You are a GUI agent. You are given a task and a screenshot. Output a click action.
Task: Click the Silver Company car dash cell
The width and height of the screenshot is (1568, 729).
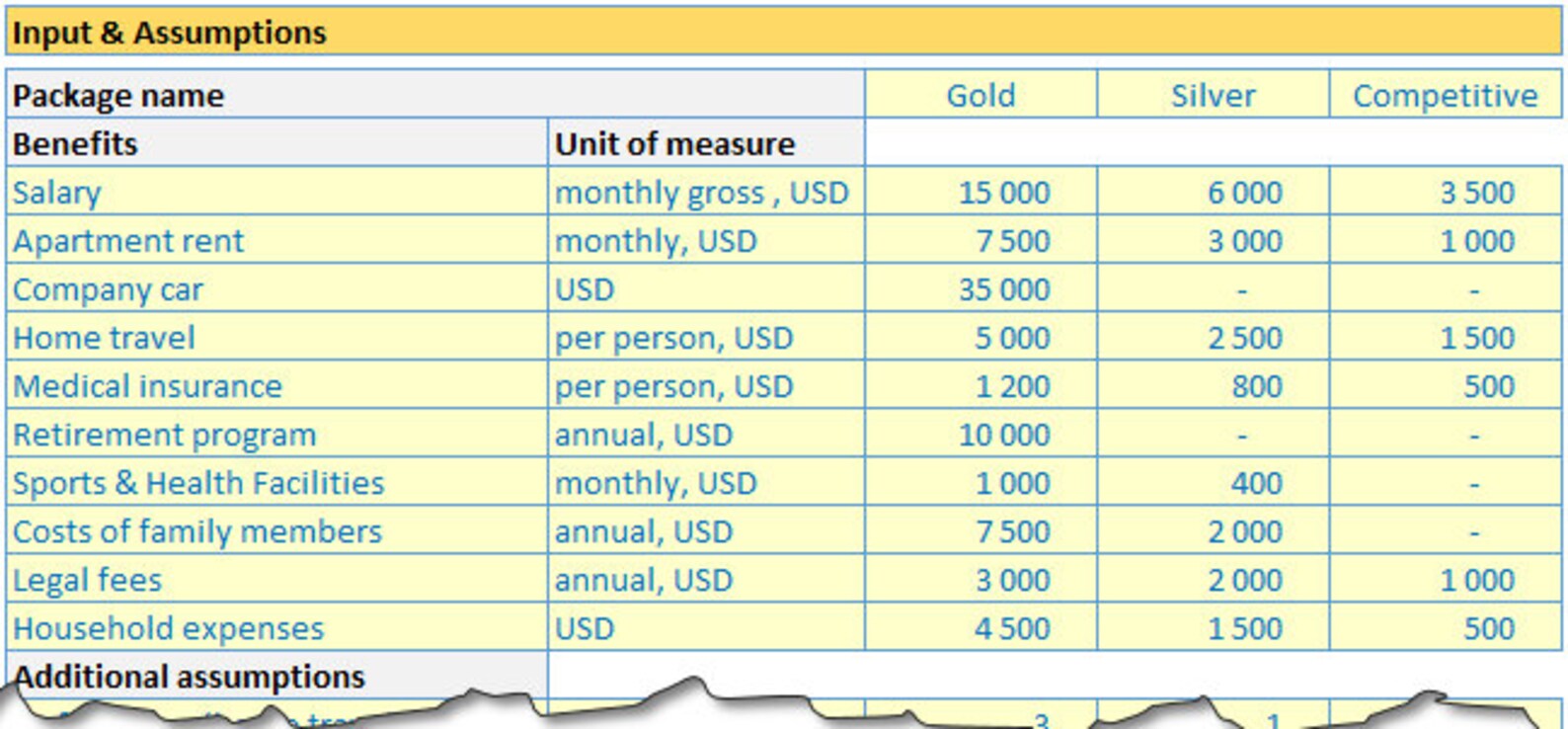(x=1214, y=288)
